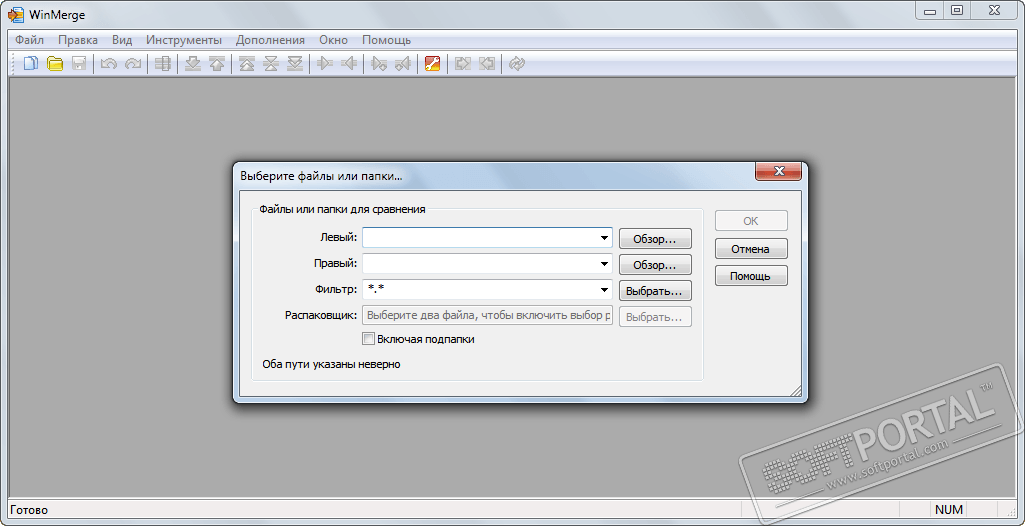Image resolution: width=1025 pixels, height=526 pixels.
Task: Click the NUM indicator in status bar
Action: [x=949, y=510]
